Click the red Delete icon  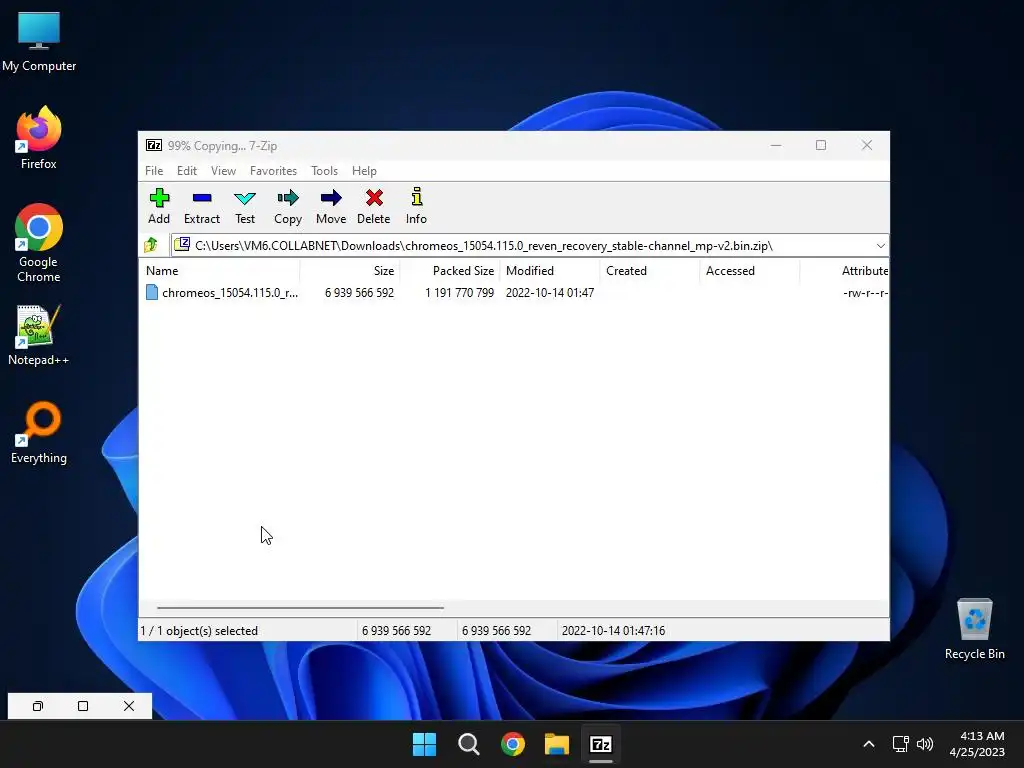click(374, 198)
